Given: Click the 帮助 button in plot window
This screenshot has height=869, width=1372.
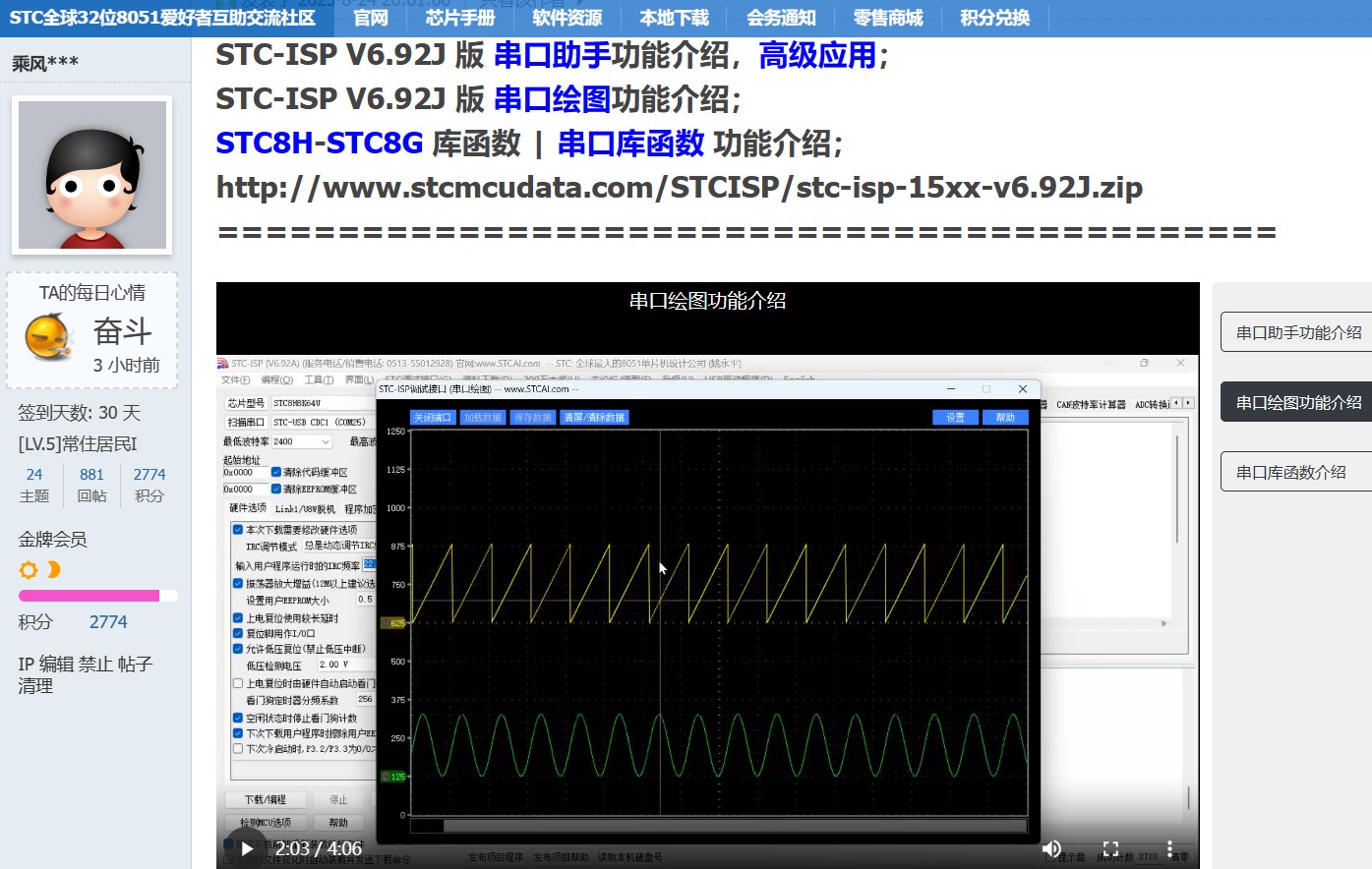Looking at the screenshot, I should 1005,418.
